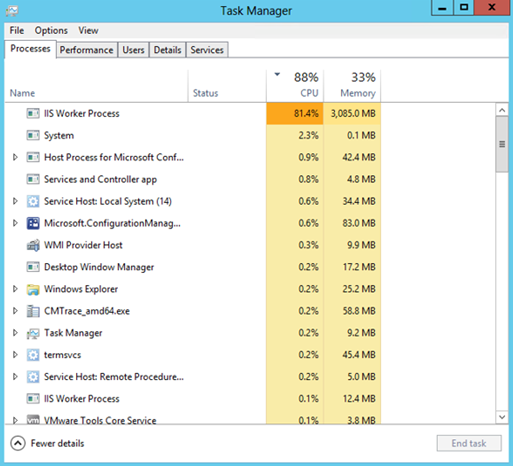This screenshot has width=513, height=466.
Task: Expand Service Host: Remote Procedure row
Action: pyautogui.click(x=15, y=377)
